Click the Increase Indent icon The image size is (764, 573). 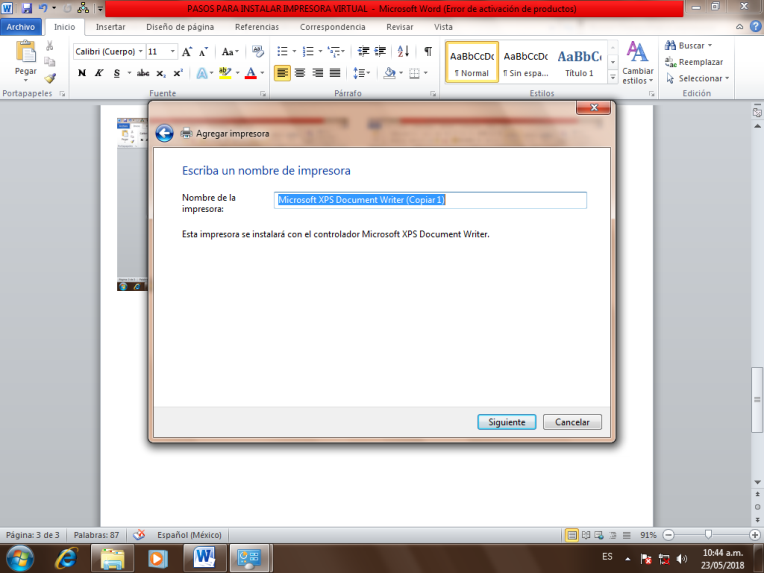pos(381,51)
